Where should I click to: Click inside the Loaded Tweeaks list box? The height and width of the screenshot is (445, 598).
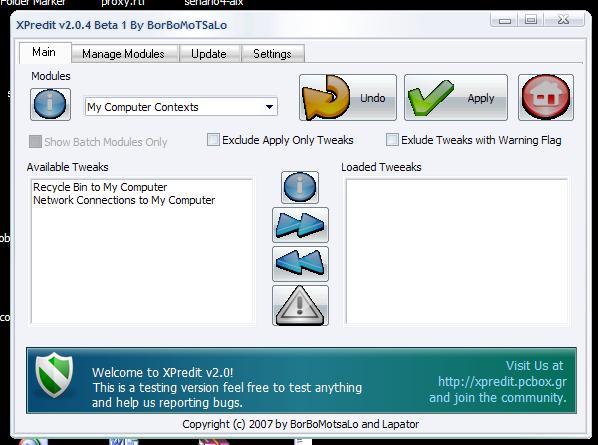click(457, 252)
